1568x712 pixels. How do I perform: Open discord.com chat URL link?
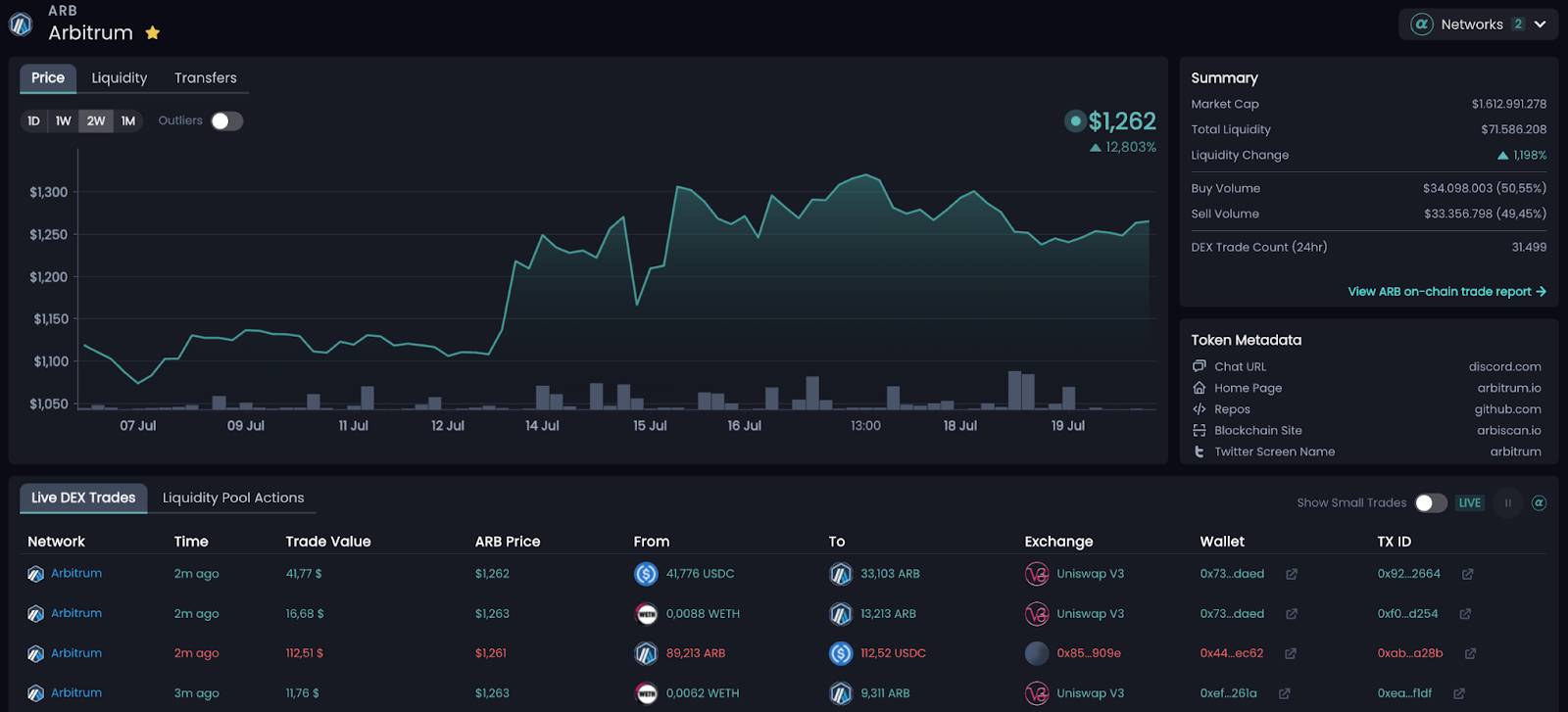[1504, 366]
